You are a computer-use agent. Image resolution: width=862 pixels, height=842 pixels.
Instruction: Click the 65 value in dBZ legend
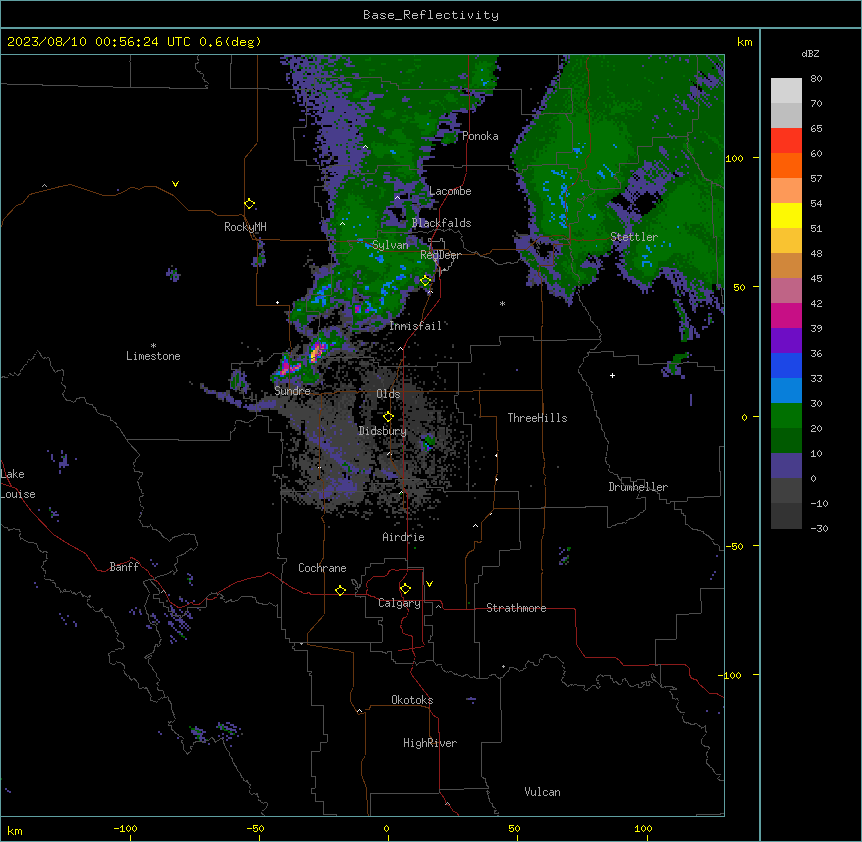click(x=816, y=129)
